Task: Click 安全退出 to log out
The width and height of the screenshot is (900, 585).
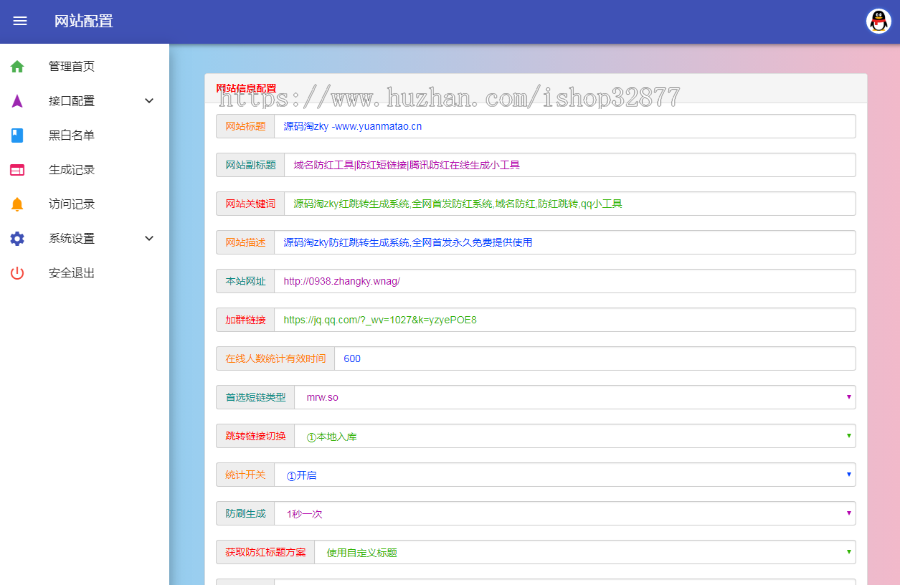Action: pos(84,273)
